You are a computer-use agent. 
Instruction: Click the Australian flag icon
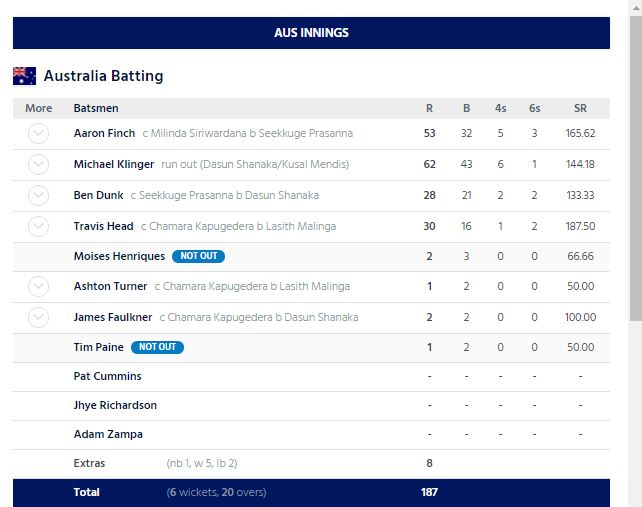pyautogui.click(x=25, y=76)
